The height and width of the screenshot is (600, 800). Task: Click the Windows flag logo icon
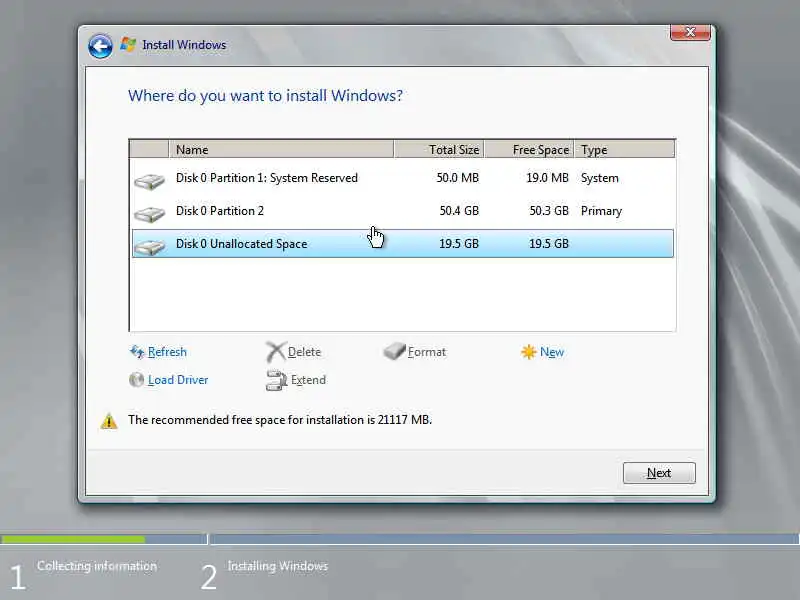pos(128,44)
